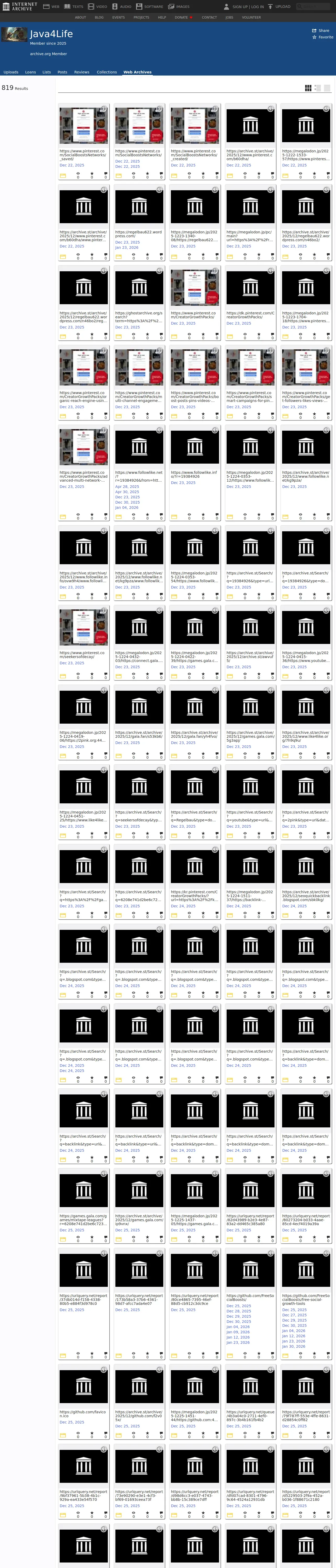Open the Contact link in top nav

209,18
